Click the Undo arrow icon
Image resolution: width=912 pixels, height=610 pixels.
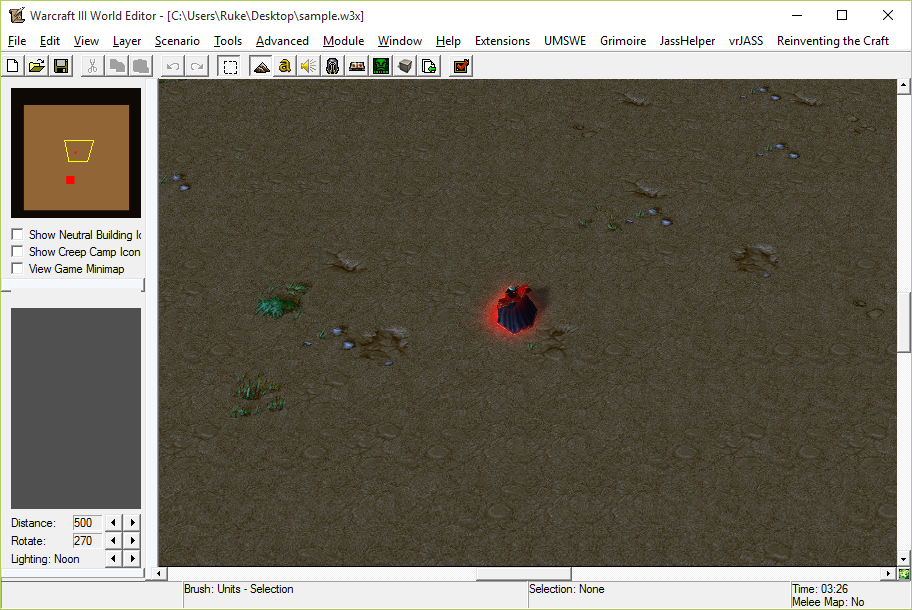pos(173,66)
